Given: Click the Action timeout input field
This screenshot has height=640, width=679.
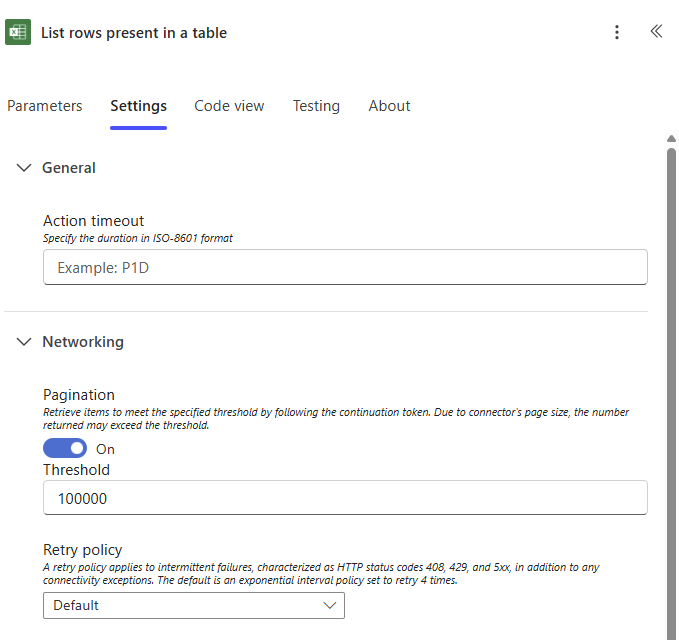Looking at the screenshot, I should pyautogui.click(x=345, y=267).
